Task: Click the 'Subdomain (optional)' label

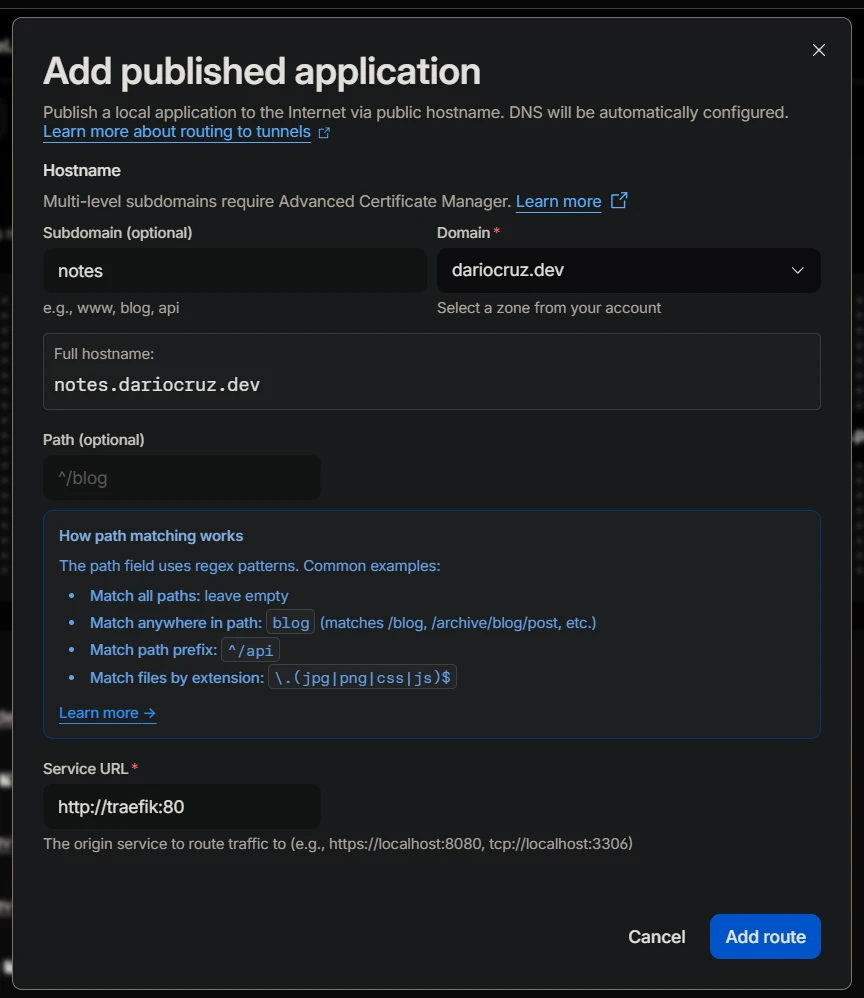Action: tap(118, 233)
